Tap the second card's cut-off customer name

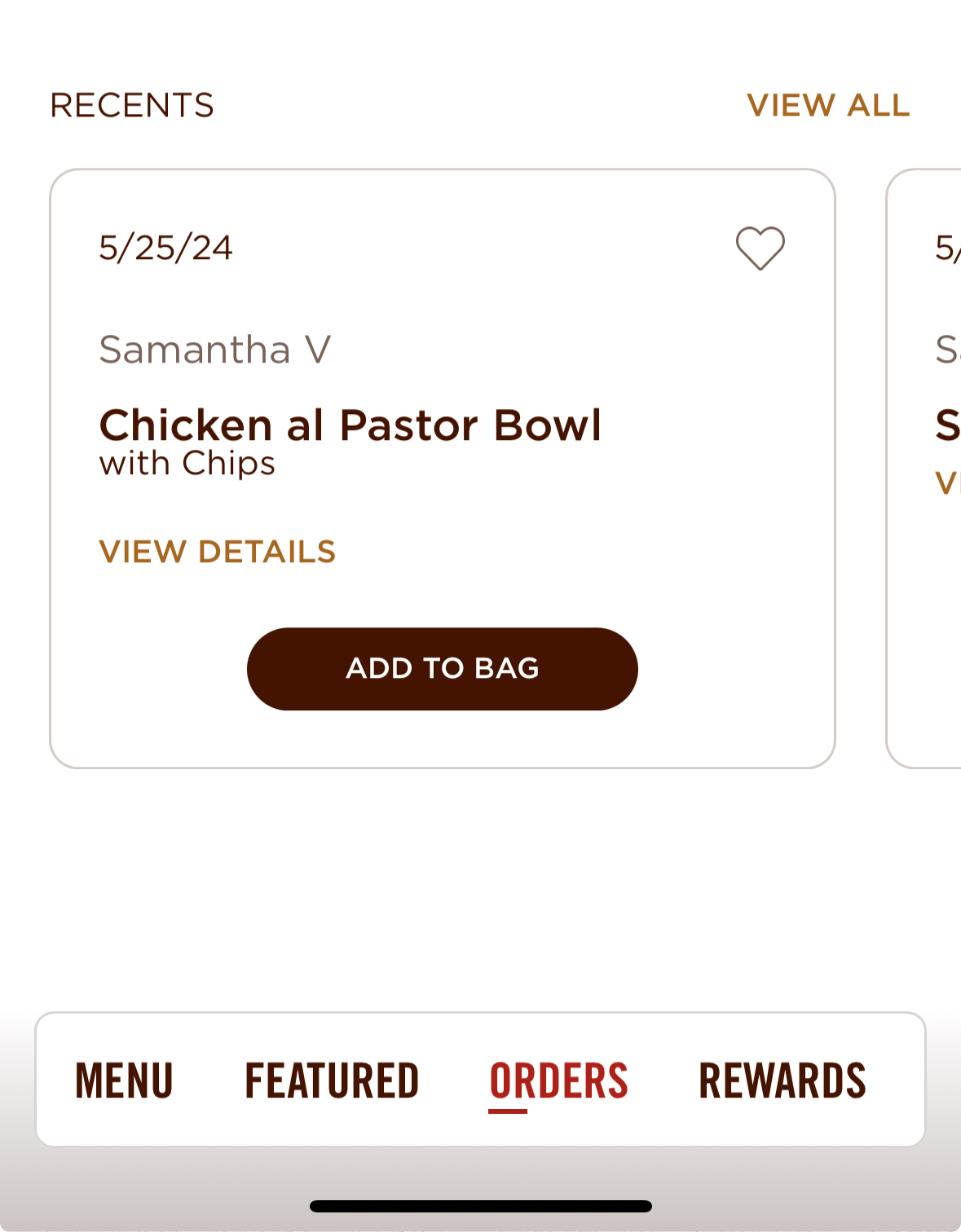pyautogui.click(x=947, y=350)
